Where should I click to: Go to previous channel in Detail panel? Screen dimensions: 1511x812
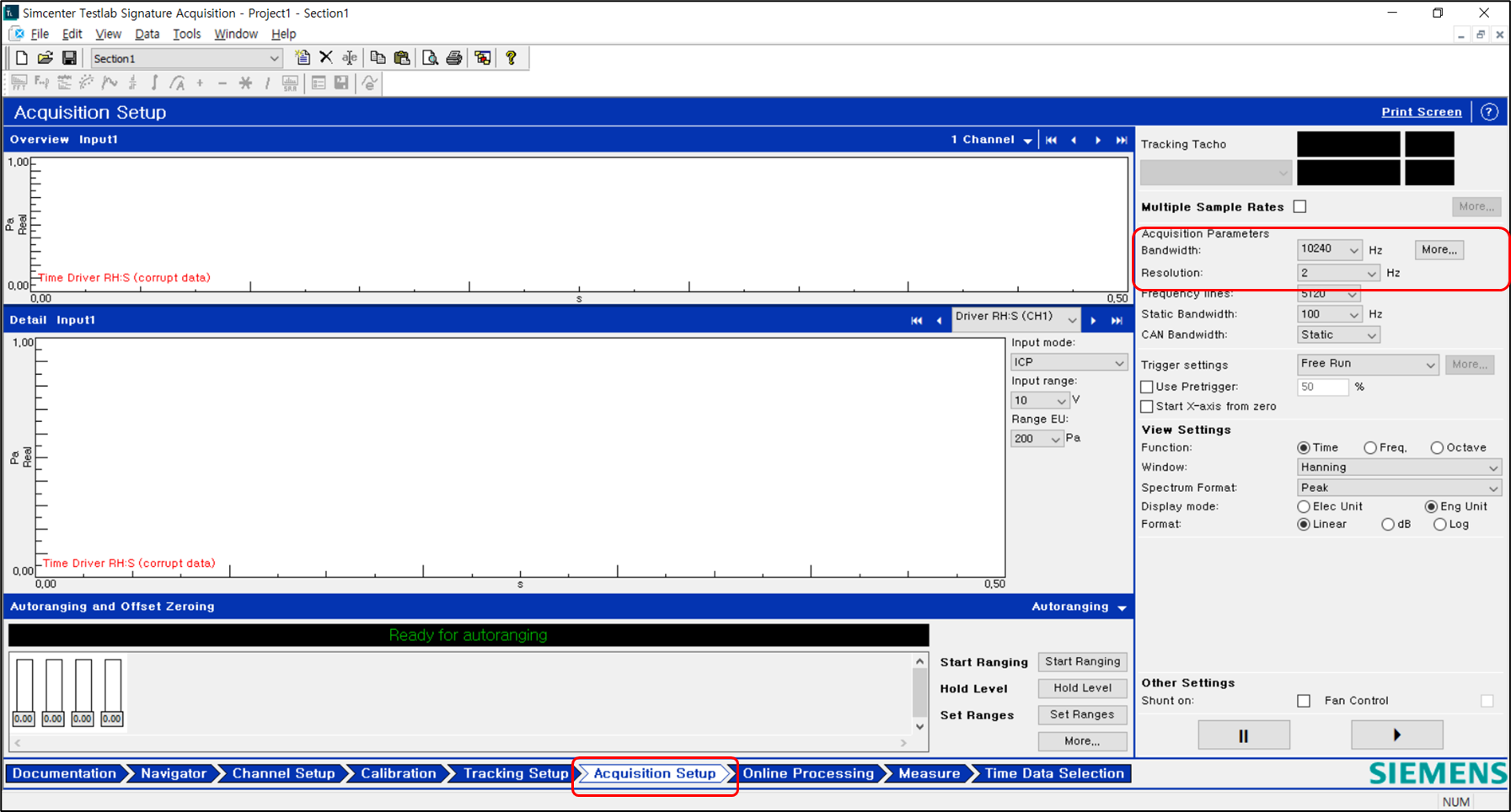[939, 321]
